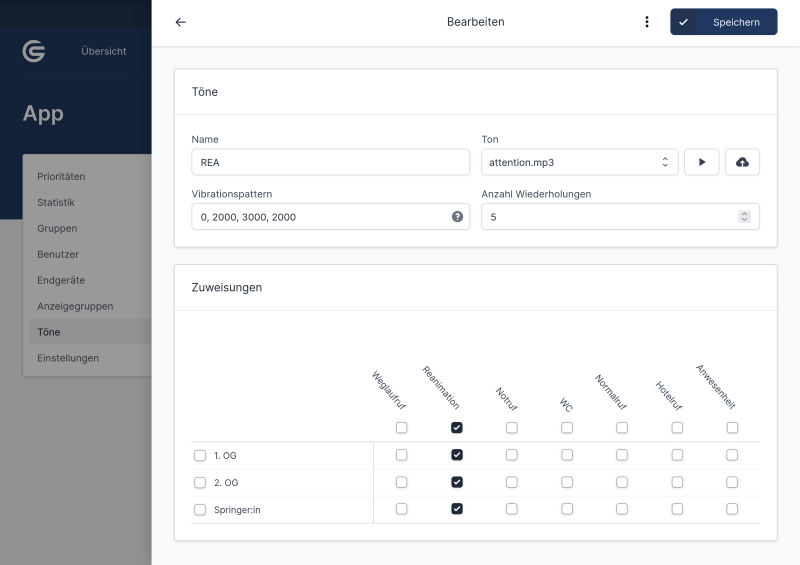
Task: Open the Ton file dropdown
Action: click(580, 162)
